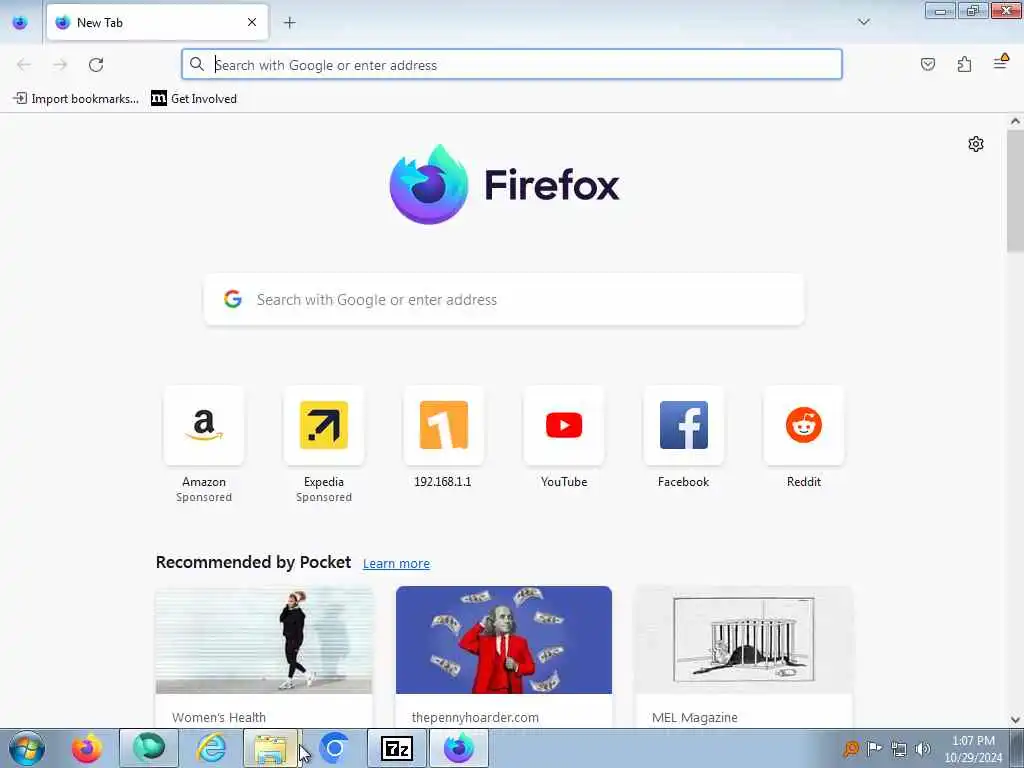The height and width of the screenshot is (768, 1024).
Task: Launch Firefox from the taskbar orange icon
Action: click(x=87, y=748)
